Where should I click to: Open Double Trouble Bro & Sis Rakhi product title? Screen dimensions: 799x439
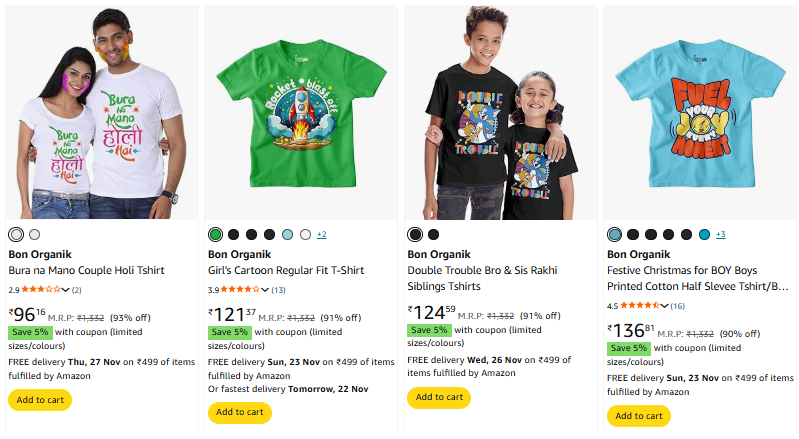coord(482,270)
